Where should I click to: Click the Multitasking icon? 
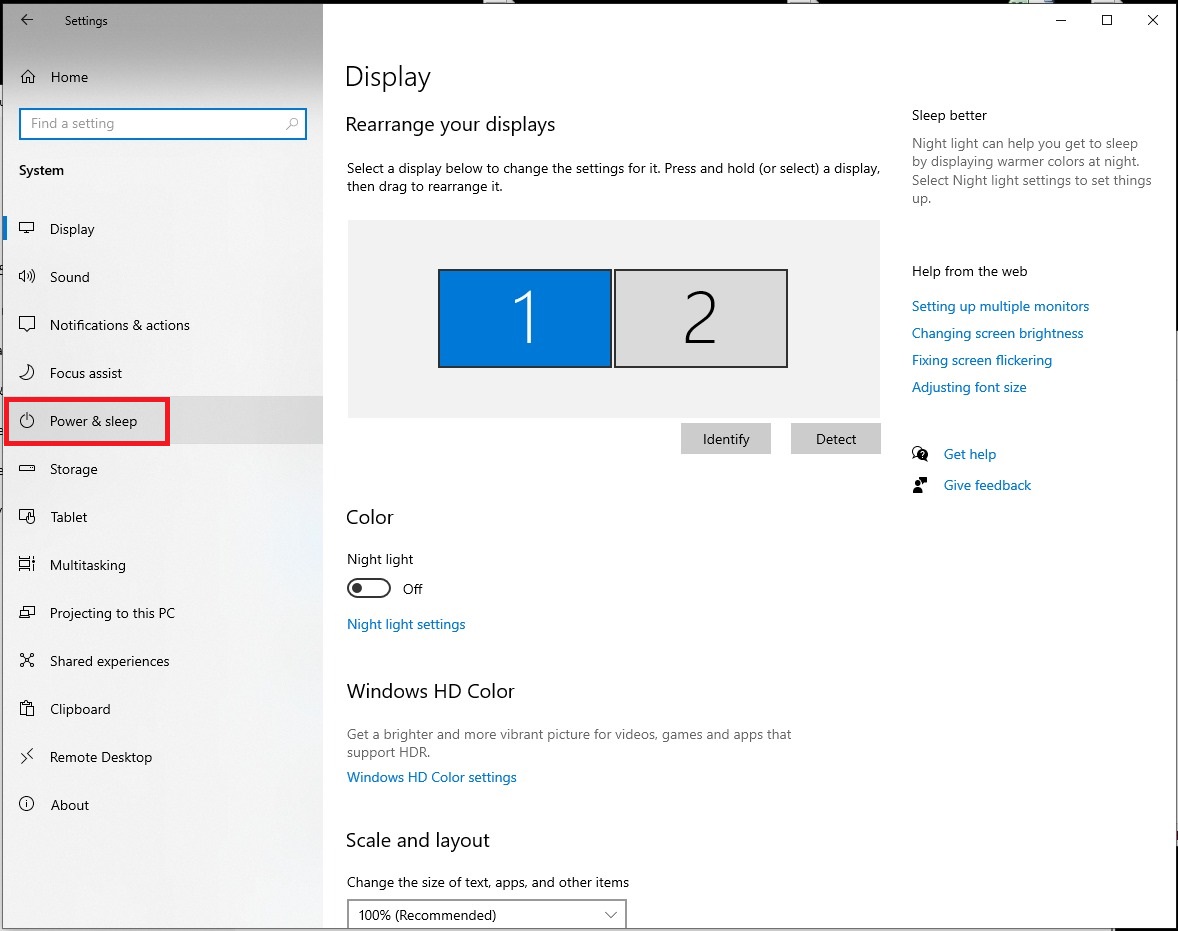click(27, 564)
